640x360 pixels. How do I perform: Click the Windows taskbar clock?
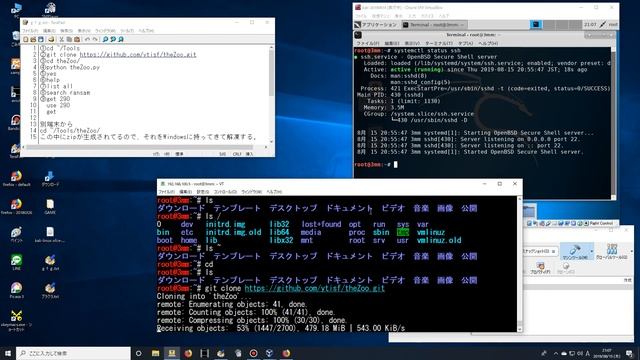click(607, 353)
